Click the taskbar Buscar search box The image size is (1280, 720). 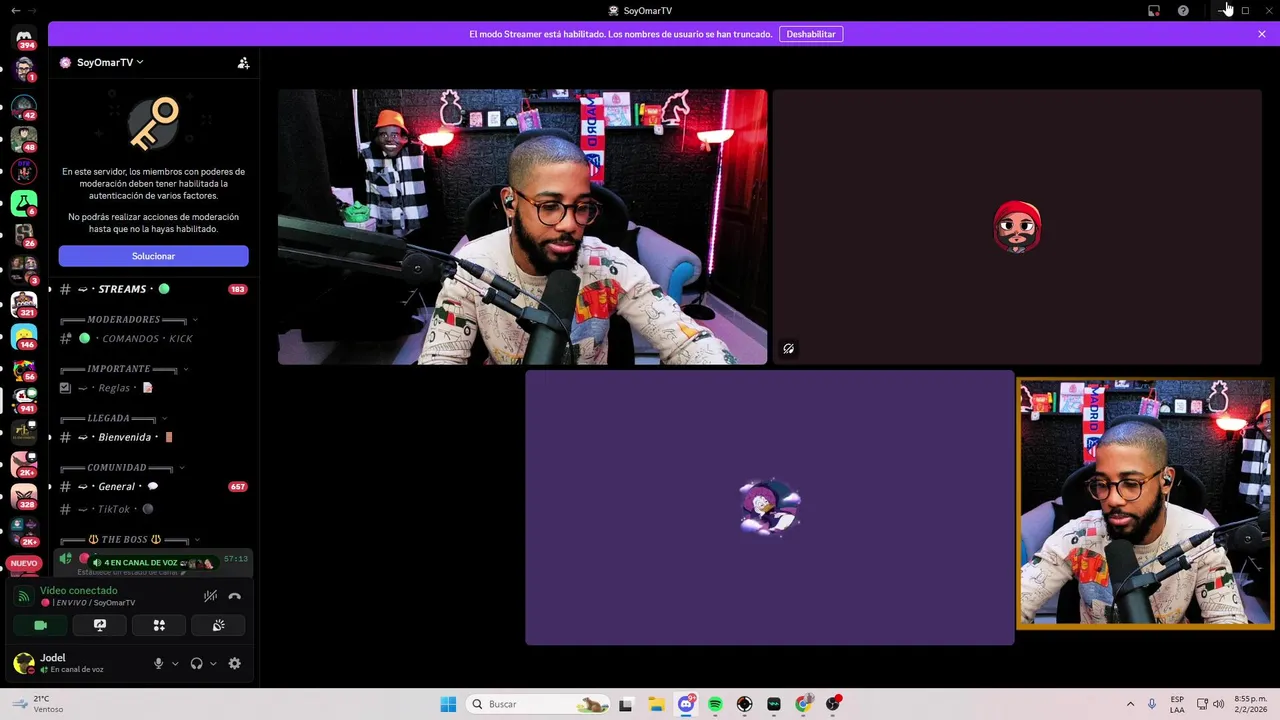coord(539,704)
